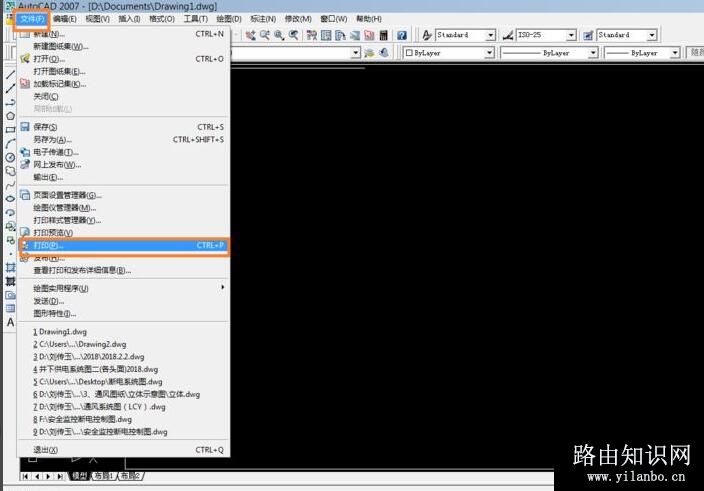704x491 pixels.
Task: Choose 退出(X) in the File menu
Action: pos(124,450)
